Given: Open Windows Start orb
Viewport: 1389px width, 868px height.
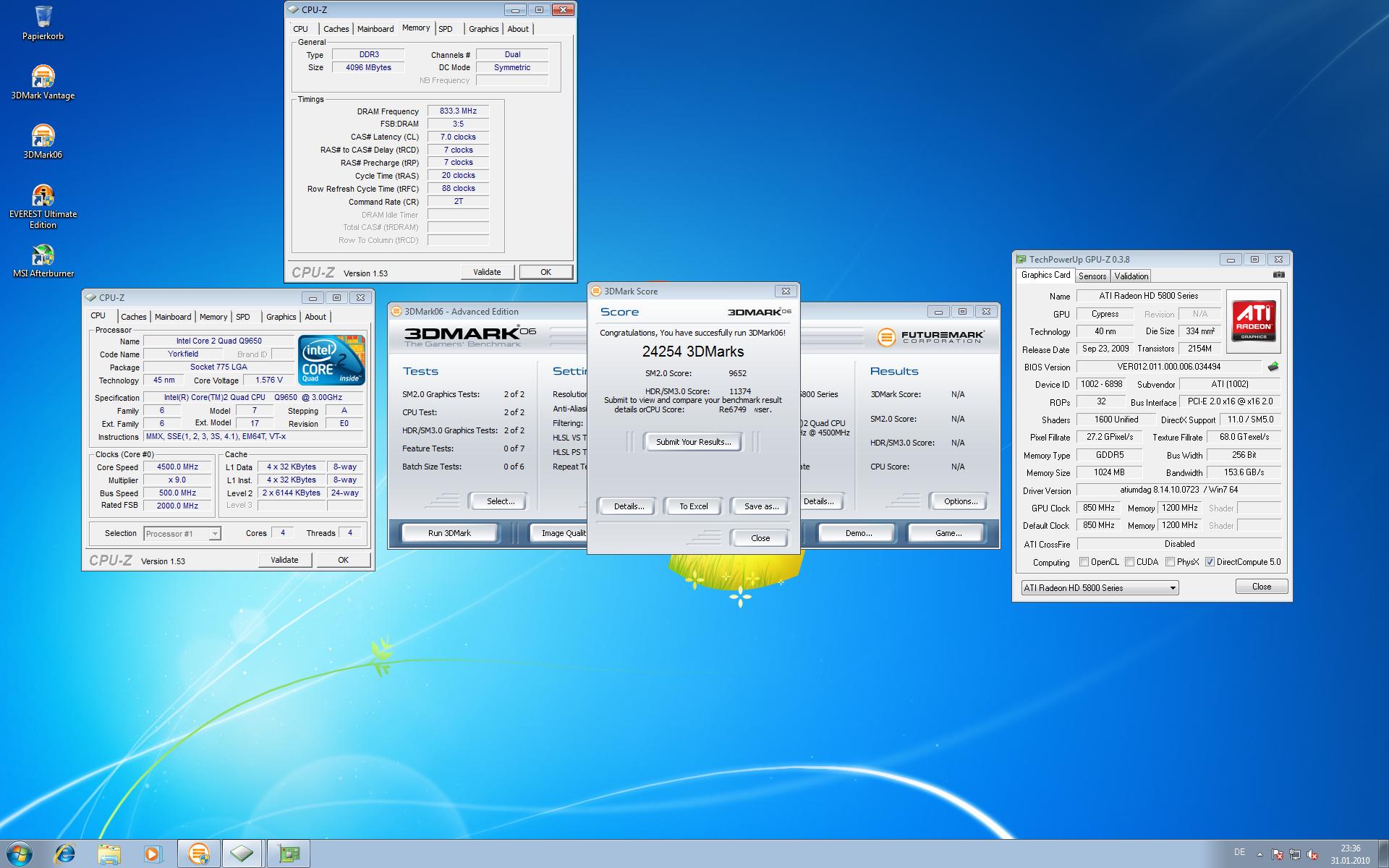Looking at the screenshot, I should point(18,854).
